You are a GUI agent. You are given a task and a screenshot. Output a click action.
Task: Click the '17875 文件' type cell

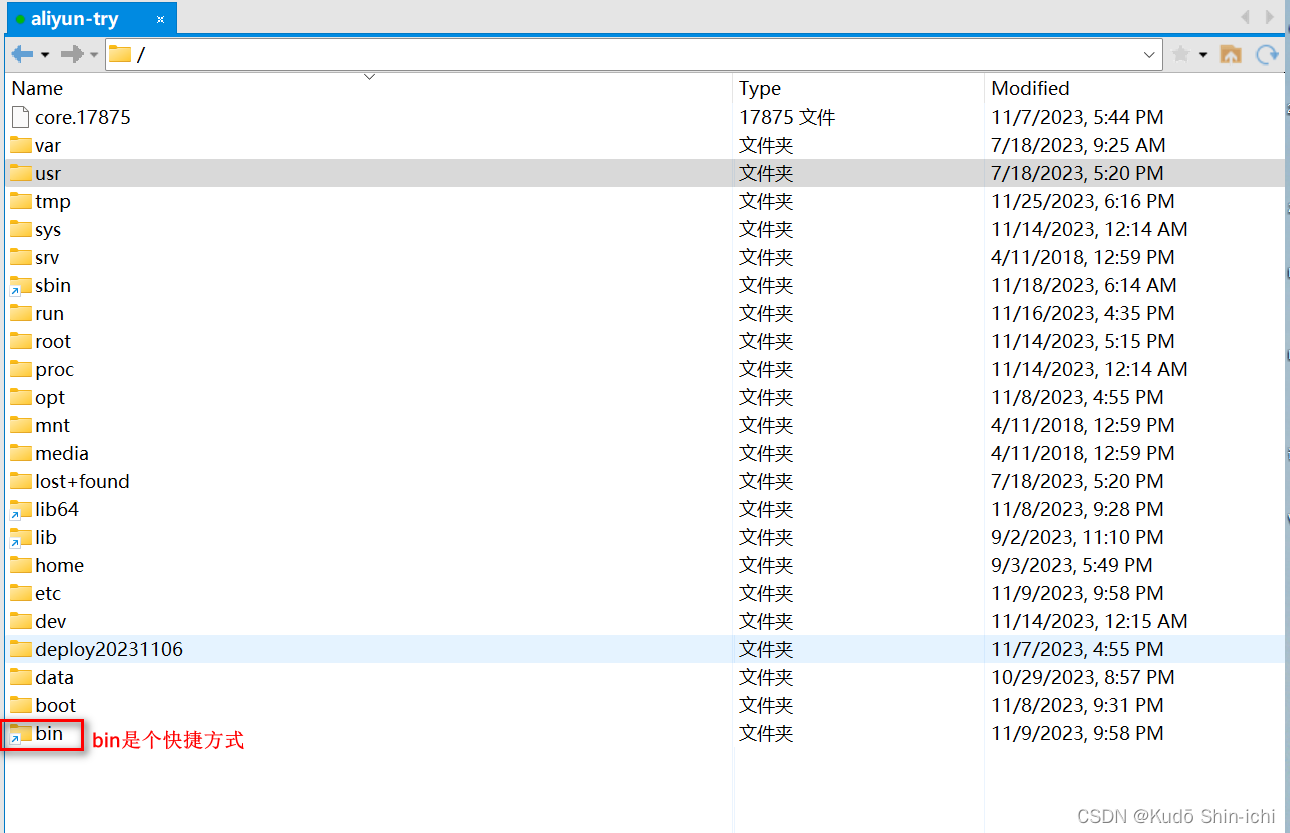click(787, 117)
